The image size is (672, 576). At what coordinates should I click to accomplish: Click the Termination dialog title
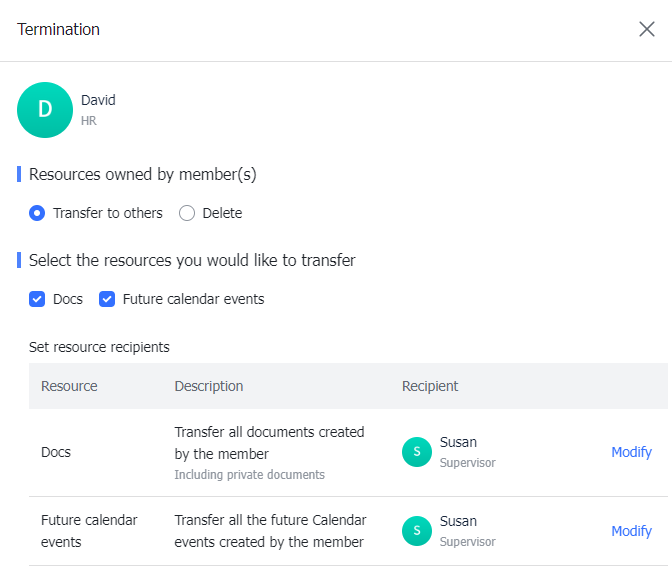(59, 29)
